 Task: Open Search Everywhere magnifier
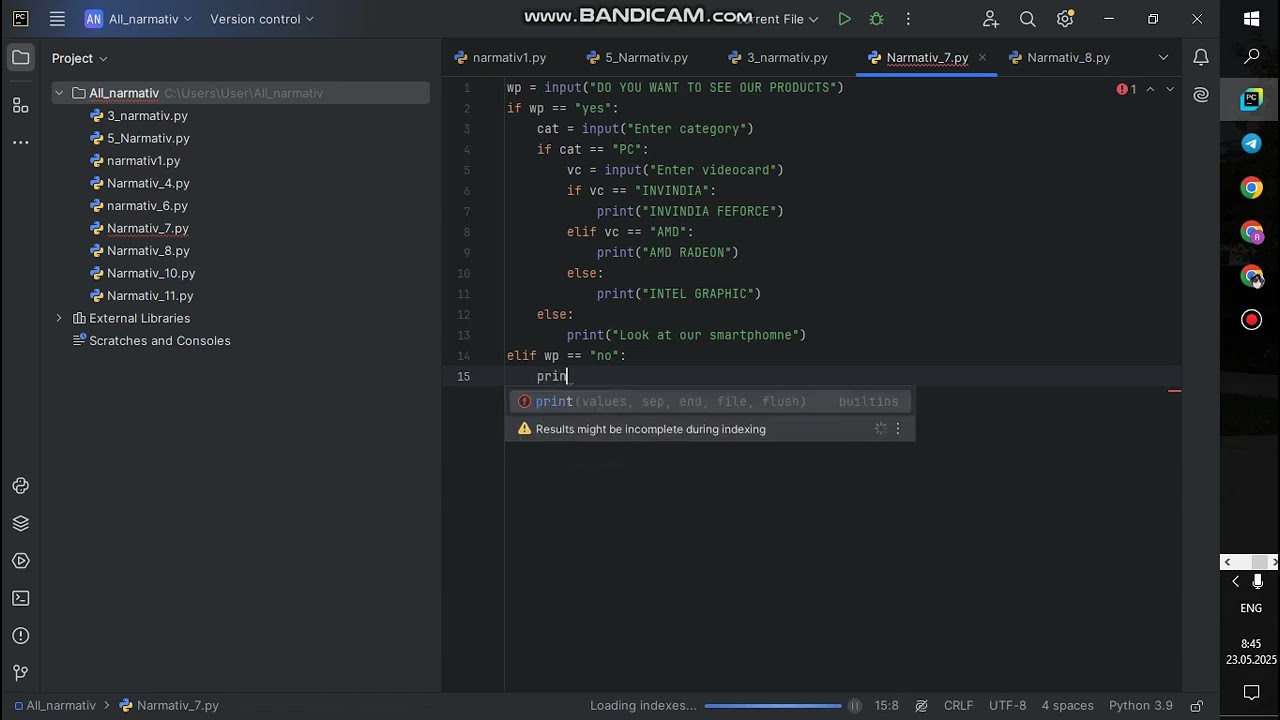click(1027, 19)
